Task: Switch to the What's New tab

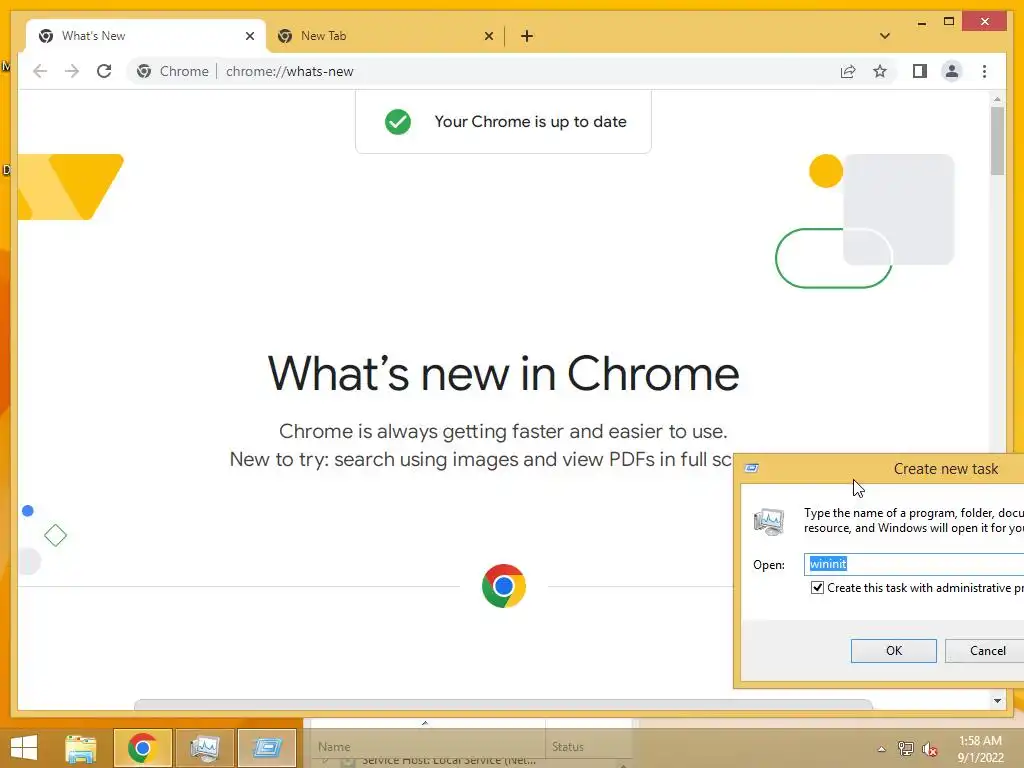Action: [x=146, y=36]
